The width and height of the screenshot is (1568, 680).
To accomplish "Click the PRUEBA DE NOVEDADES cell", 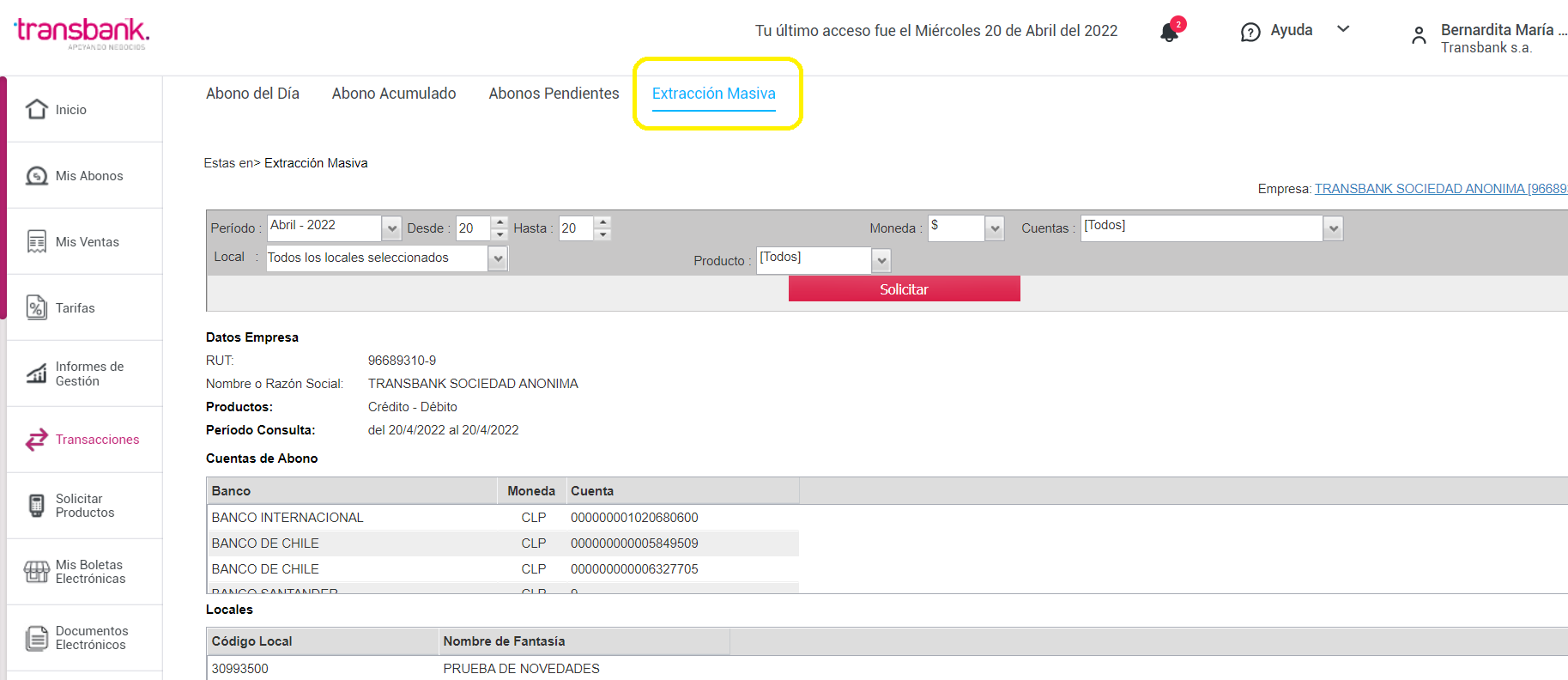I will 521,669.
